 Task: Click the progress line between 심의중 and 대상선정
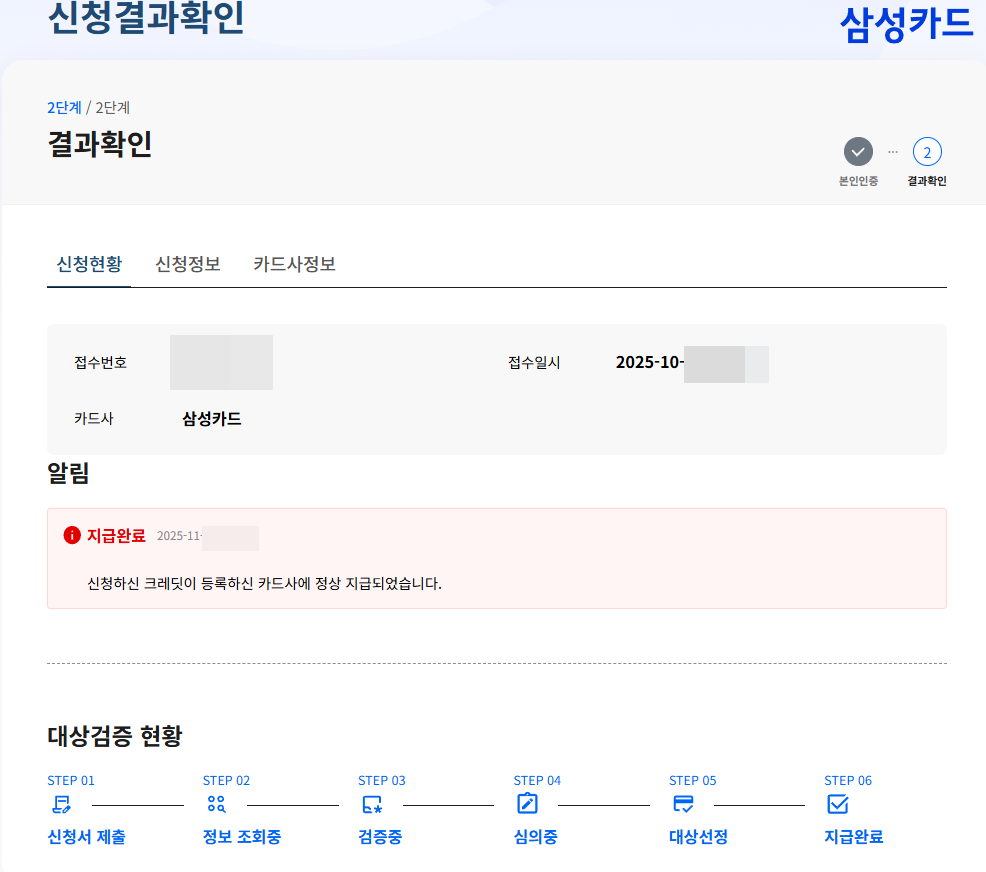(605, 803)
